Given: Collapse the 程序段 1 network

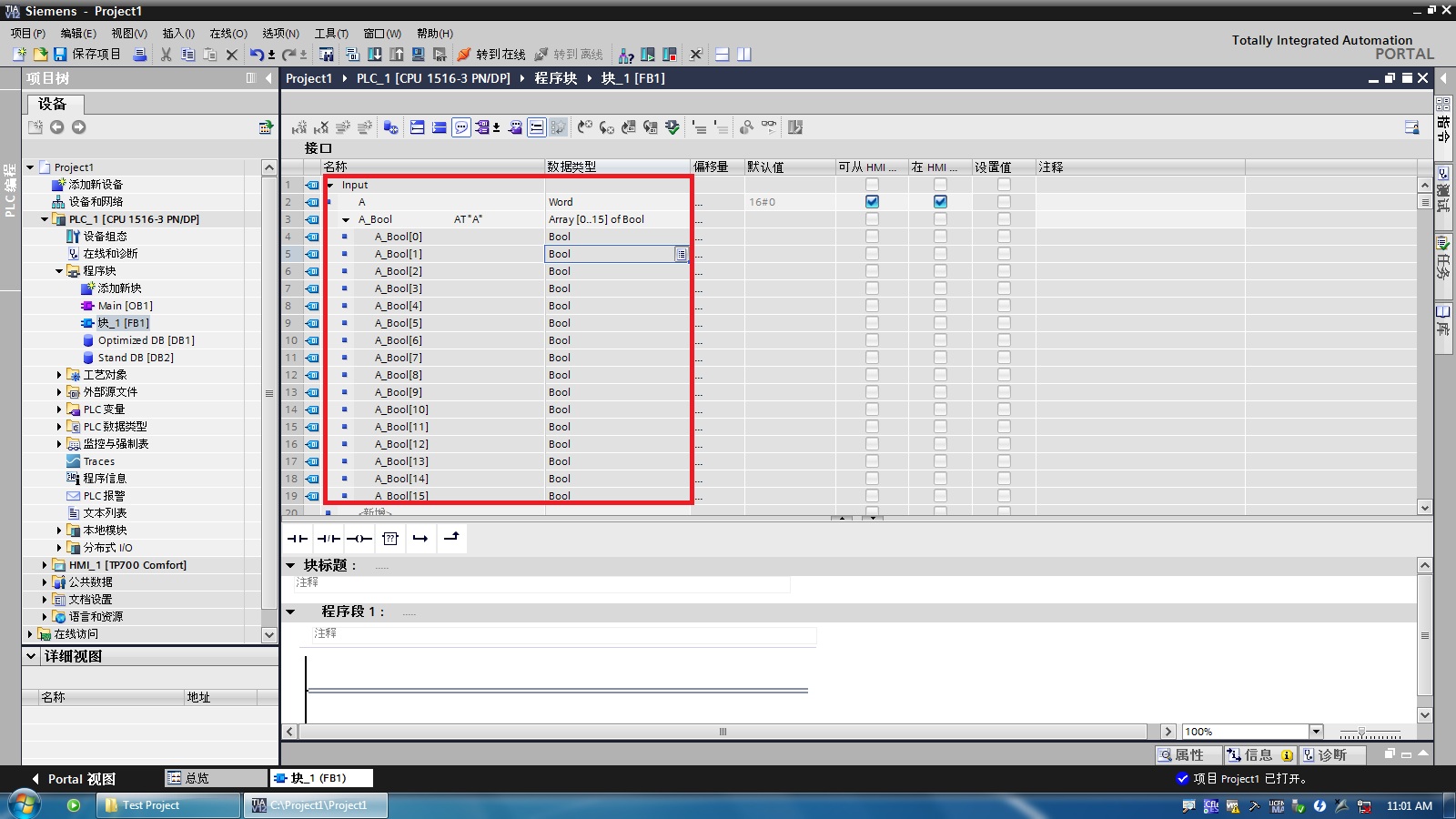Looking at the screenshot, I should (x=291, y=612).
